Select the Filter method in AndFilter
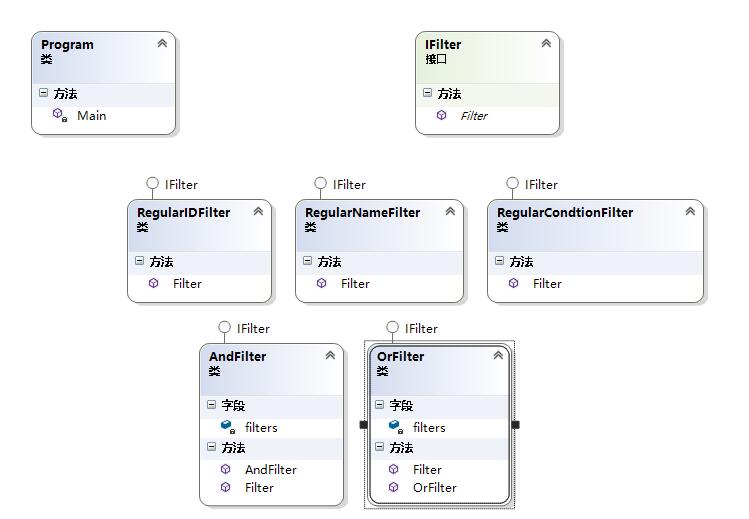 click(259, 487)
